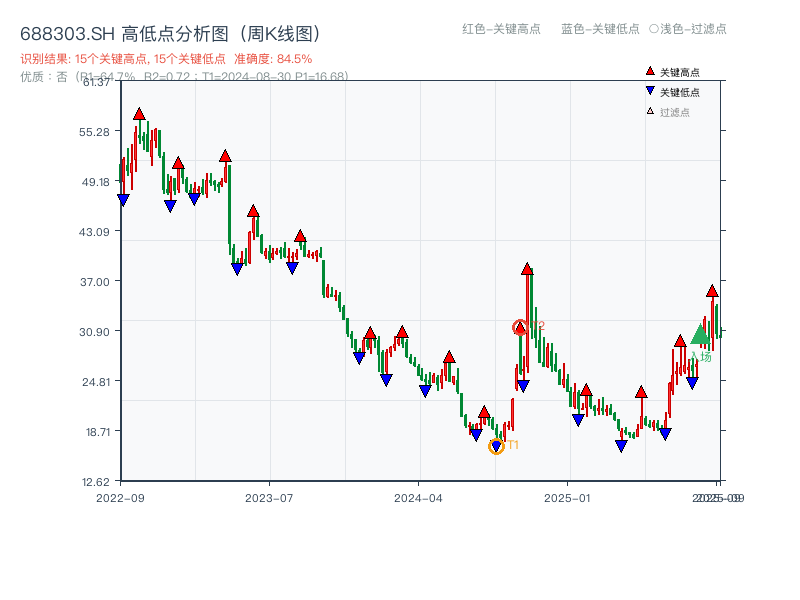Click the y-axis value 24.81
The height and width of the screenshot is (600, 800).
(96, 382)
